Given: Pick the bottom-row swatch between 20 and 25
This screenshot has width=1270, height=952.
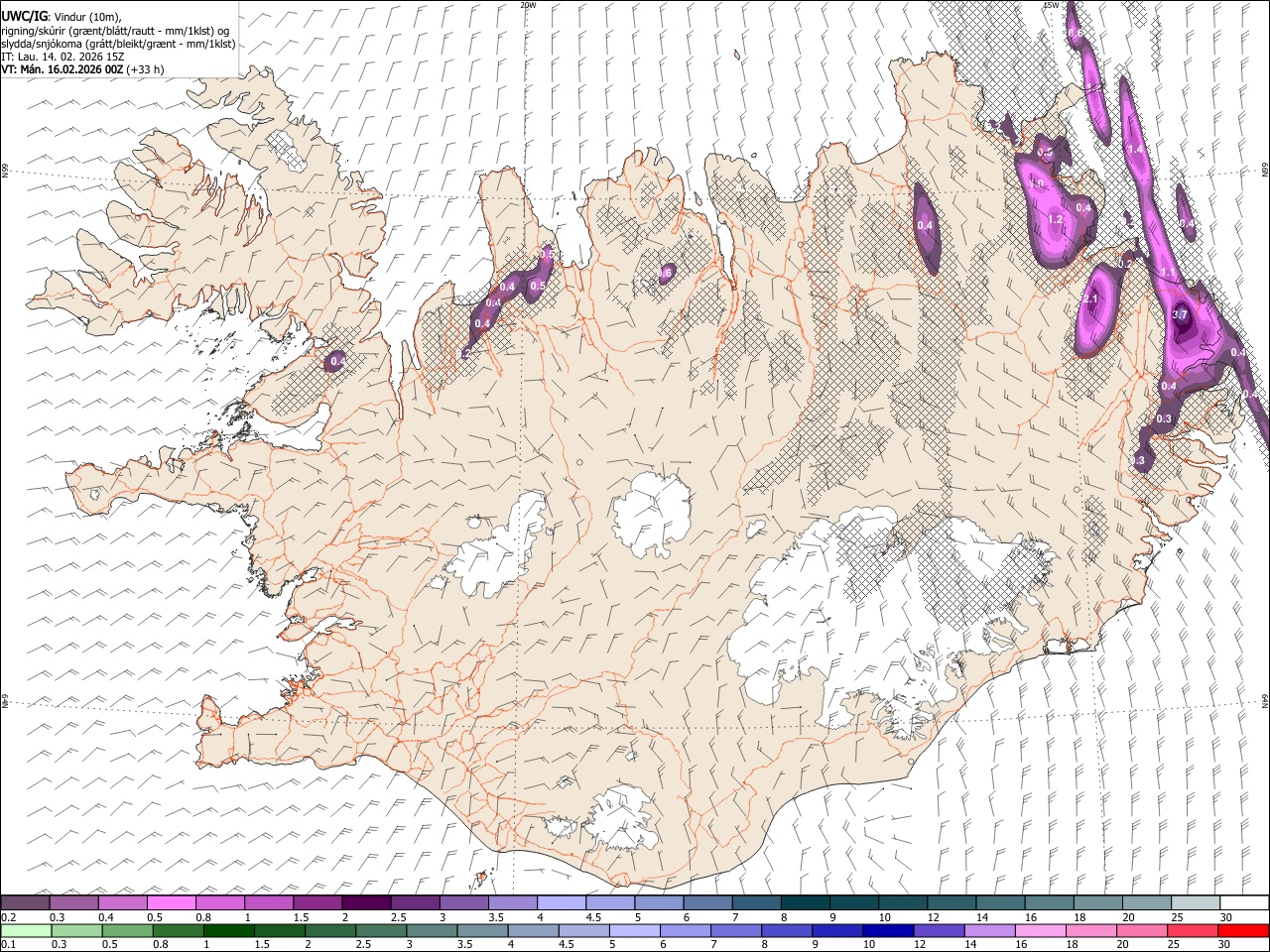Looking at the screenshot, I should (1142, 931).
